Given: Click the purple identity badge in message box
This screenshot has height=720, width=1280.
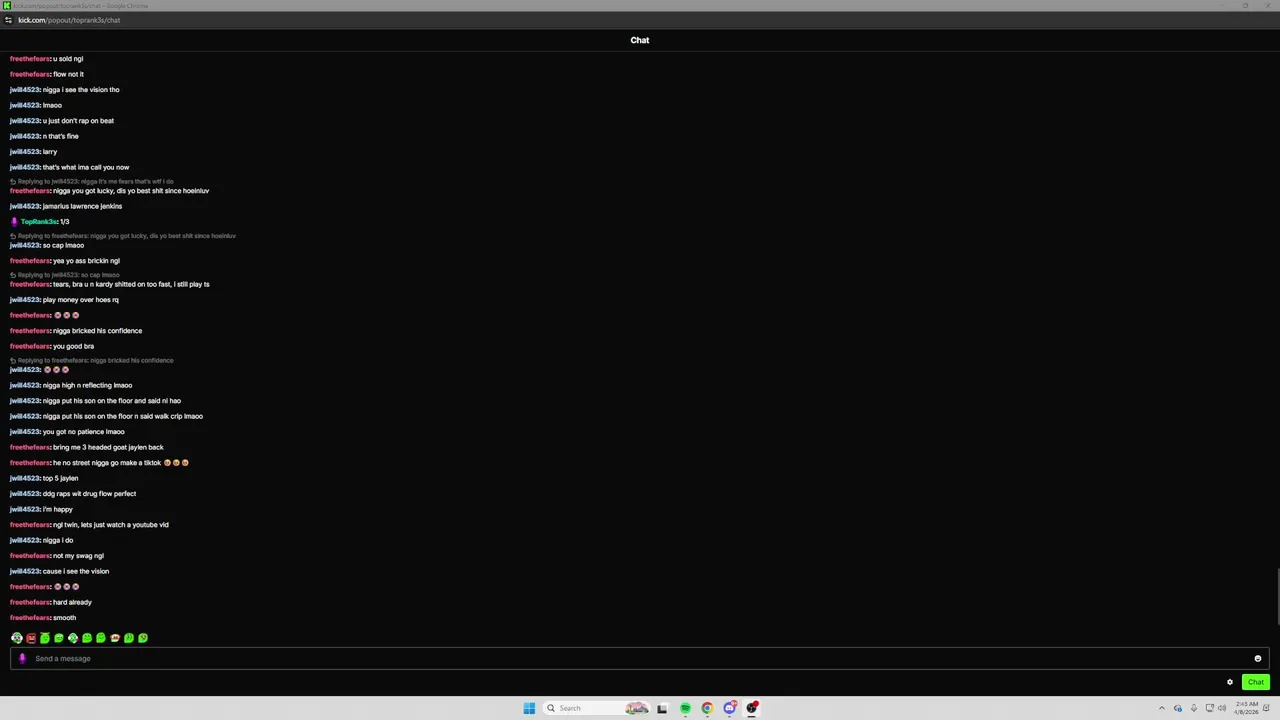Looking at the screenshot, I should tap(22, 658).
